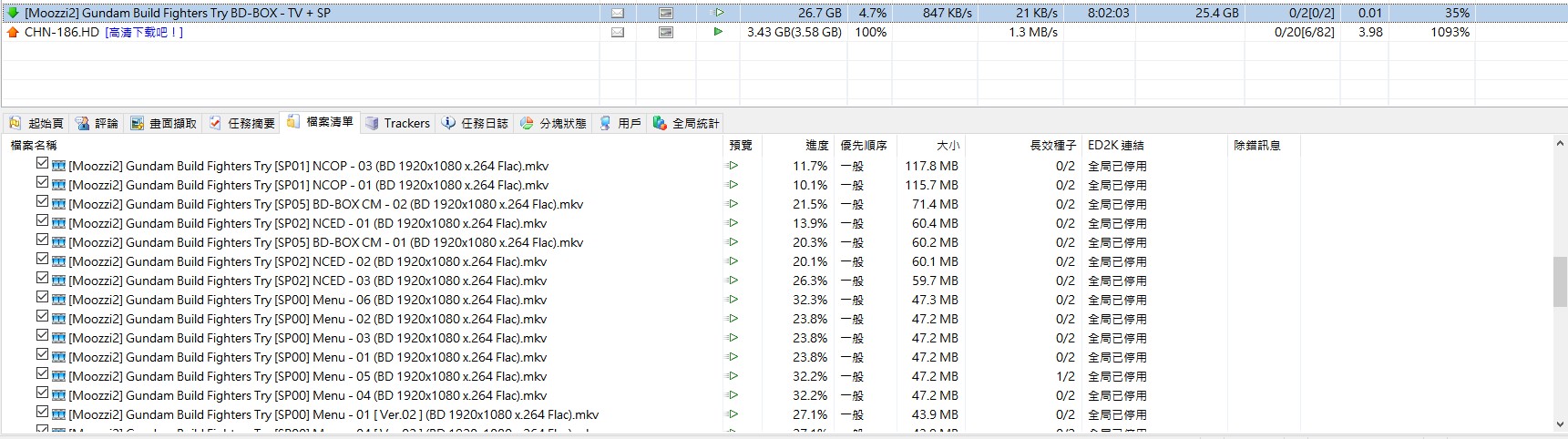Click the video file icon of BD-BOX CM - 02
This screenshot has height=439, width=1568.
pos(58,204)
